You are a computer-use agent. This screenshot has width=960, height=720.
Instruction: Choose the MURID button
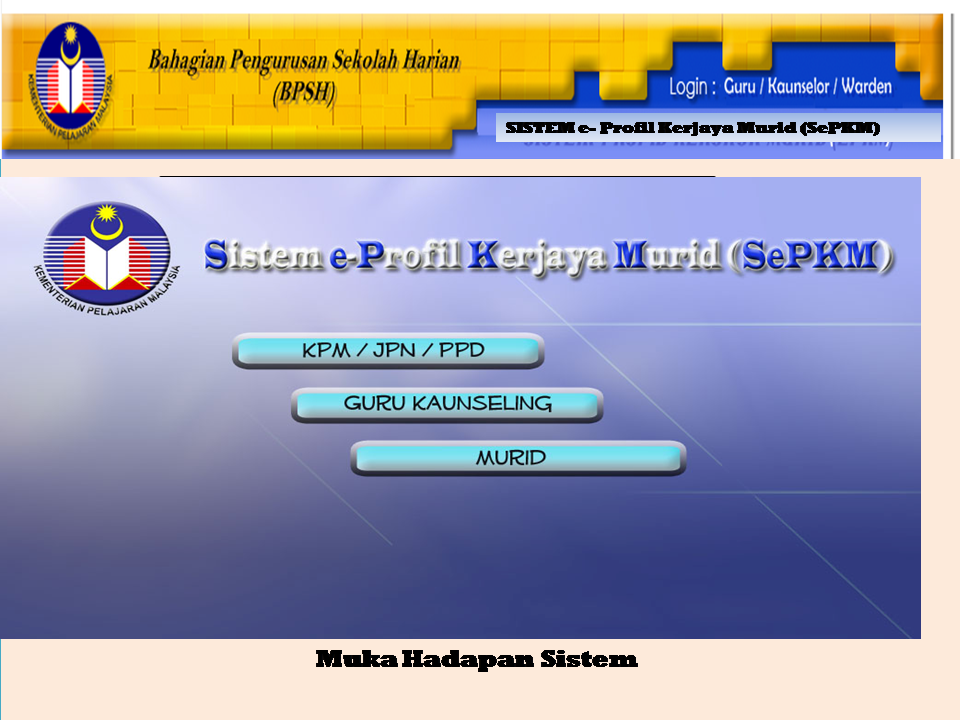pyautogui.click(x=518, y=458)
